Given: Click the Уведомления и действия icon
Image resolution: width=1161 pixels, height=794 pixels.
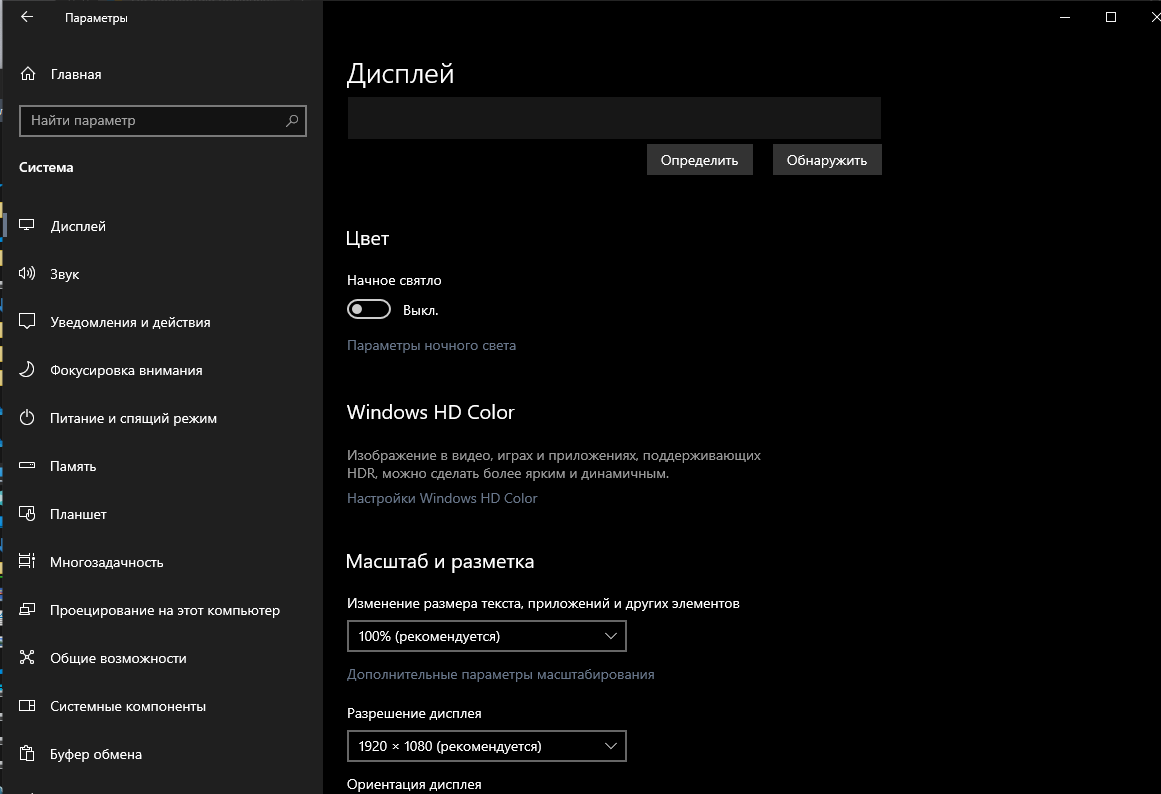Looking at the screenshot, I should tap(27, 321).
